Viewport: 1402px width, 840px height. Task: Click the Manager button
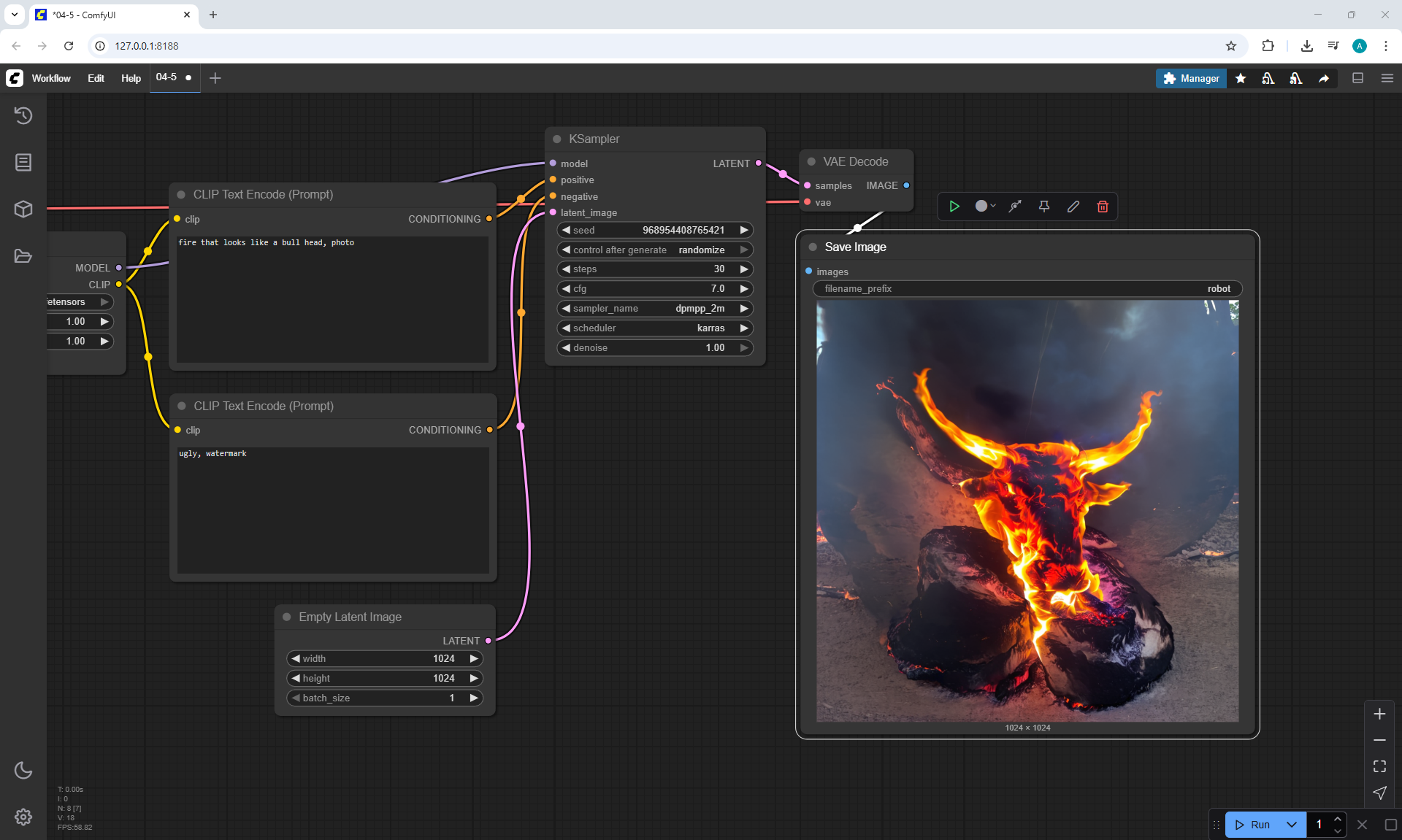pos(1191,78)
